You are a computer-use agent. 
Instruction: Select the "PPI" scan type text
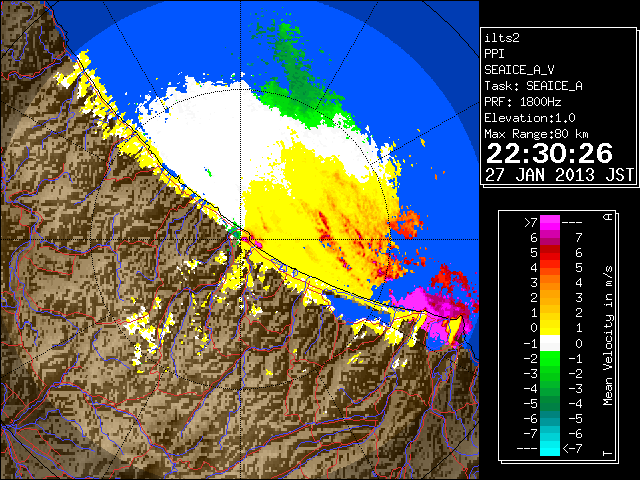[x=494, y=54]
